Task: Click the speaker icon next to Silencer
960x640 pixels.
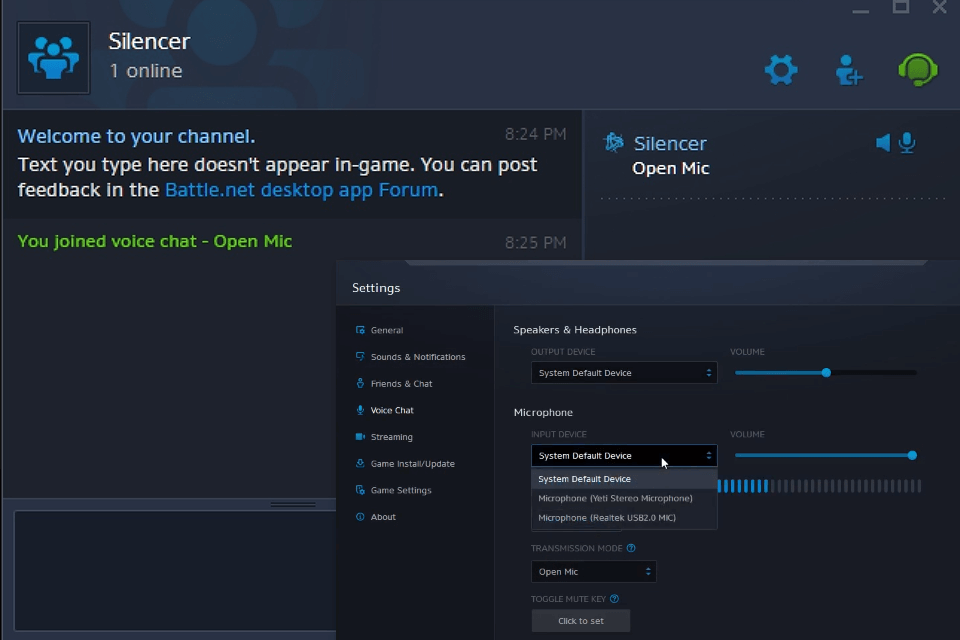Action: 884,142
